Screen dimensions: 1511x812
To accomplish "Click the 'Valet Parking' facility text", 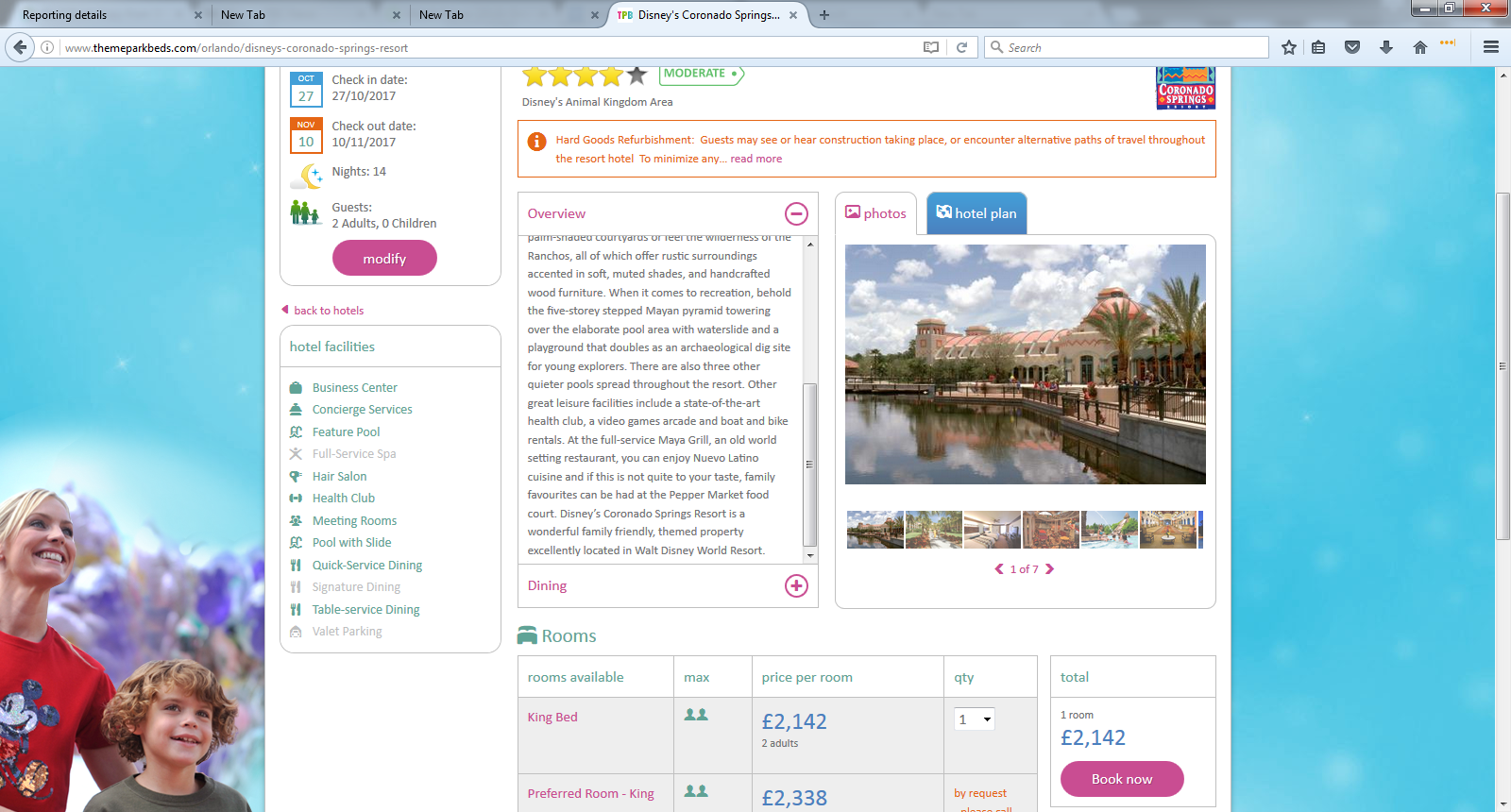I will pos(348,632).
